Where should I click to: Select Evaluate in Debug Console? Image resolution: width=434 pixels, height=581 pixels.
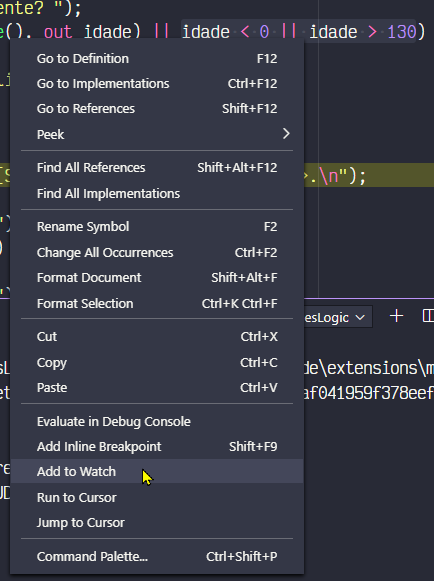coord(157,421)
